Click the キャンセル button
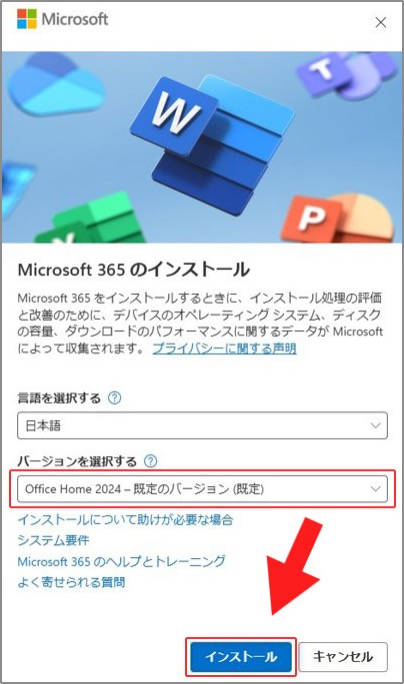The height and width of the screenshot is (684, 404). point(343,657)
